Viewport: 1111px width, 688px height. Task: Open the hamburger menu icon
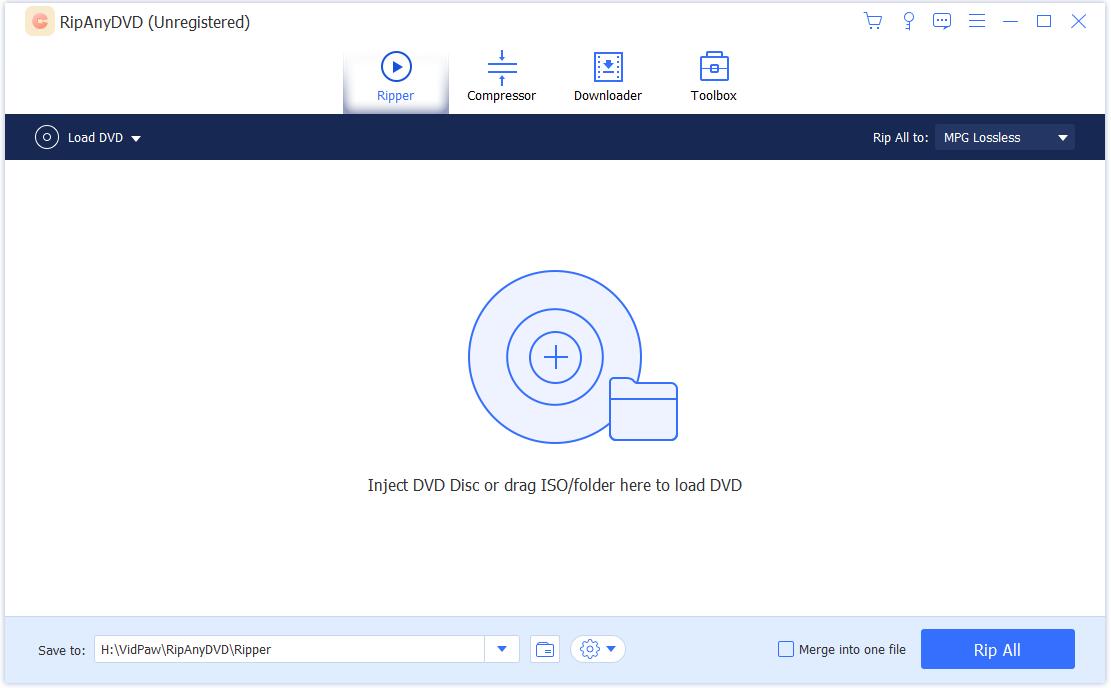pos(977,21)
